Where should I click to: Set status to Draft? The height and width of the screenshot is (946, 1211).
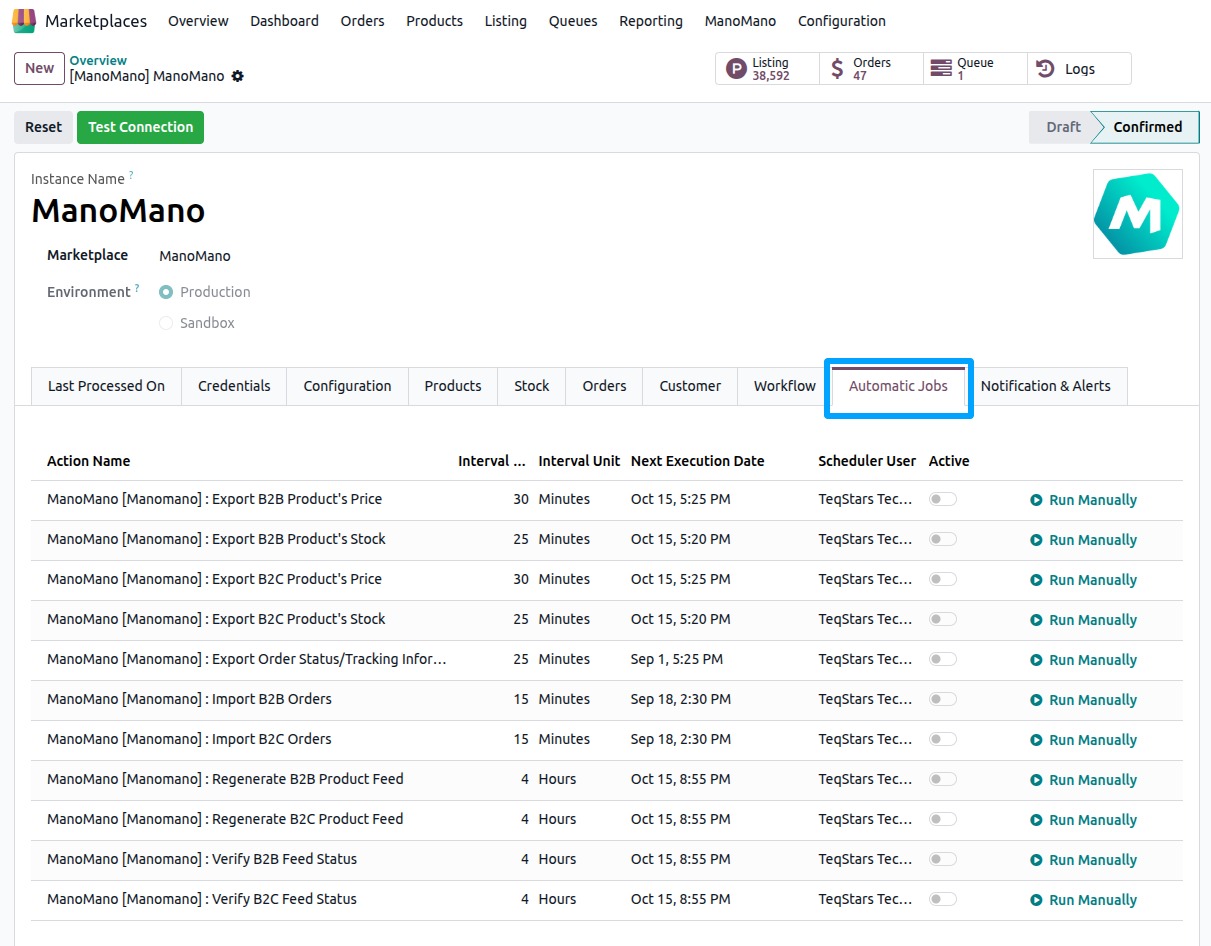click(x=1063, y=127)
